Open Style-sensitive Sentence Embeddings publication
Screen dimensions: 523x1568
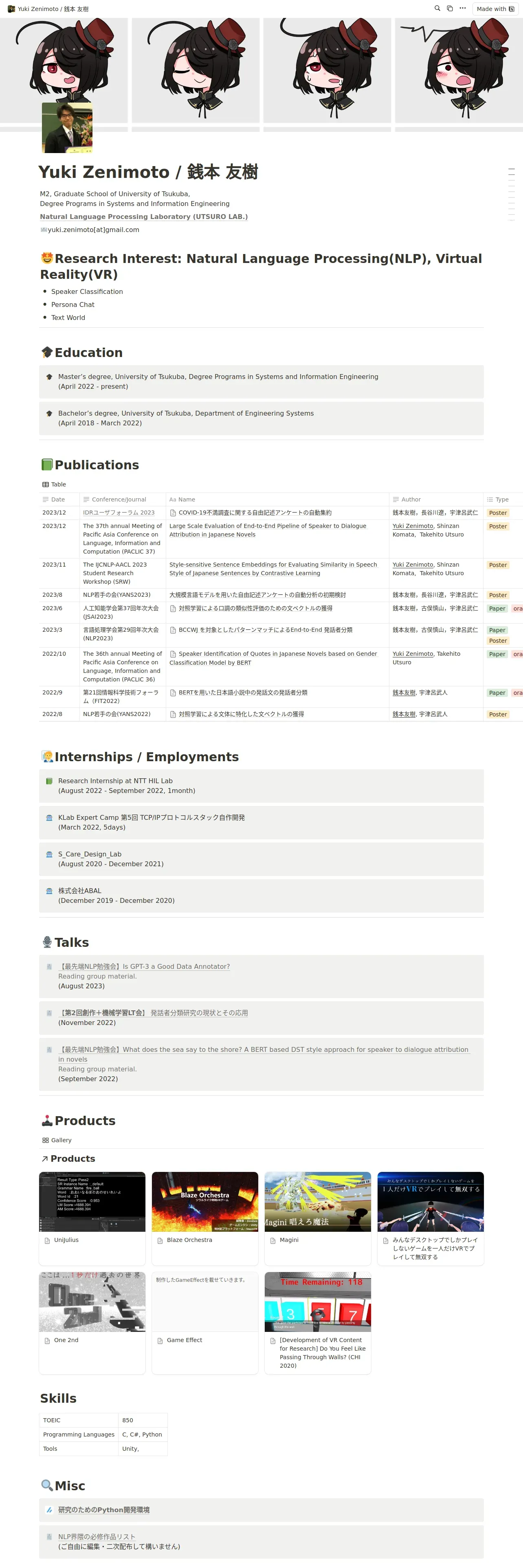[273, 569]
